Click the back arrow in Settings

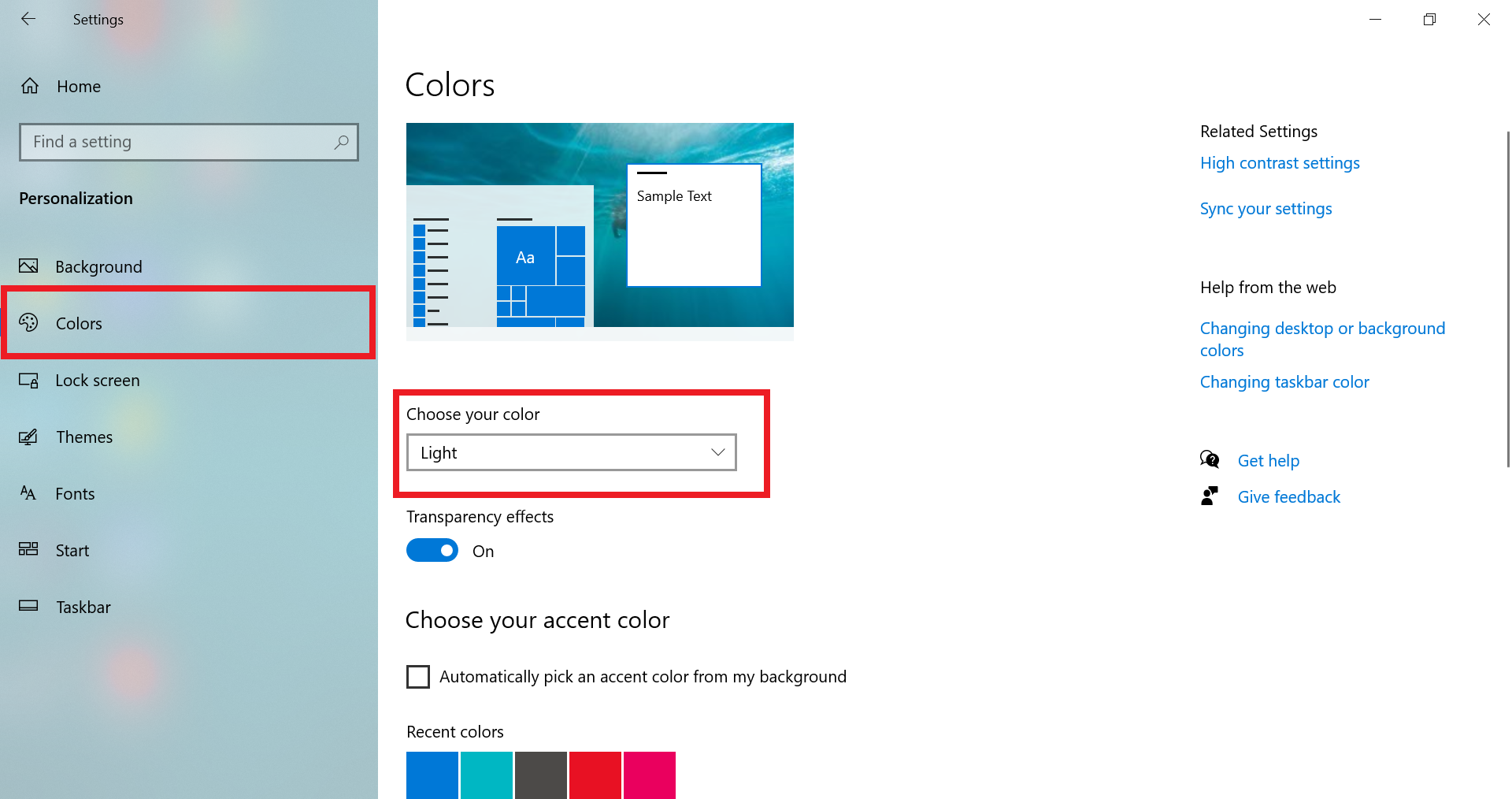(x=28, y=19)
